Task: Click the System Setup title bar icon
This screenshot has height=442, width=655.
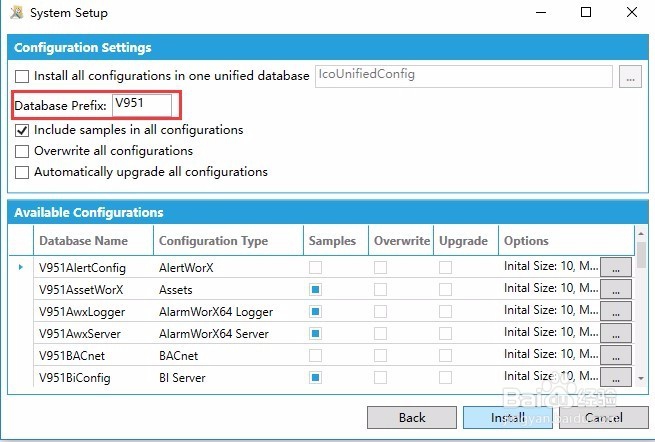Action: pos(17,13)
